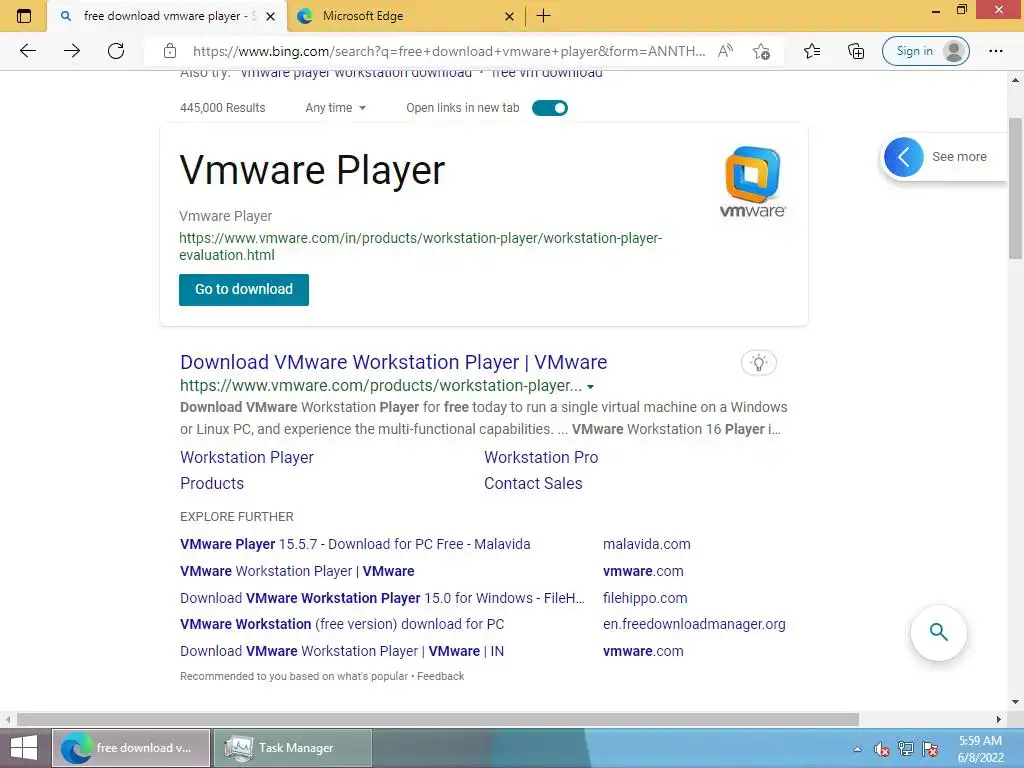Click the horizontal scrollbar thumb

tap(438, 719)
